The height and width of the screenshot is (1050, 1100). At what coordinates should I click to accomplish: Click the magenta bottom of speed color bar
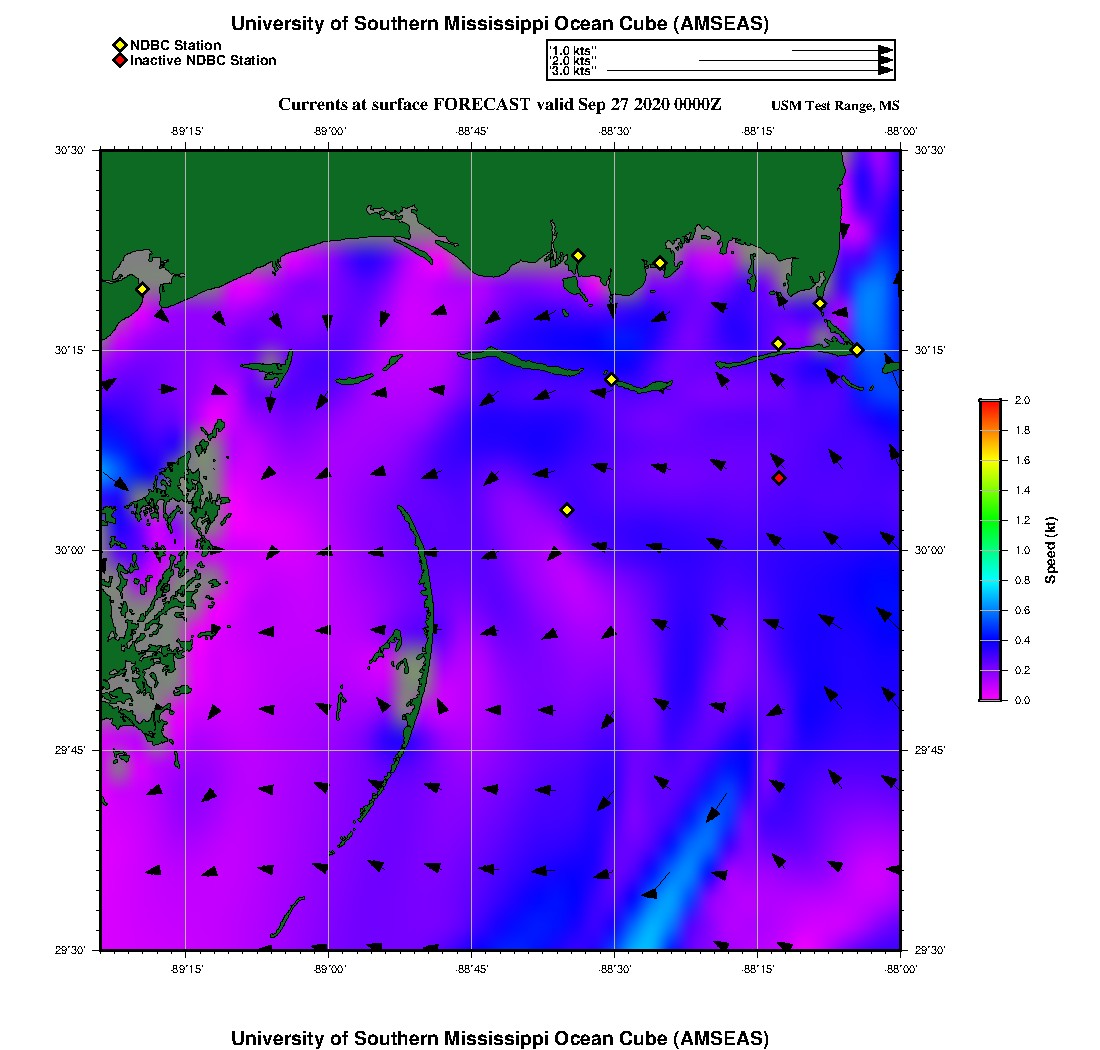click(x=990, y=694)
